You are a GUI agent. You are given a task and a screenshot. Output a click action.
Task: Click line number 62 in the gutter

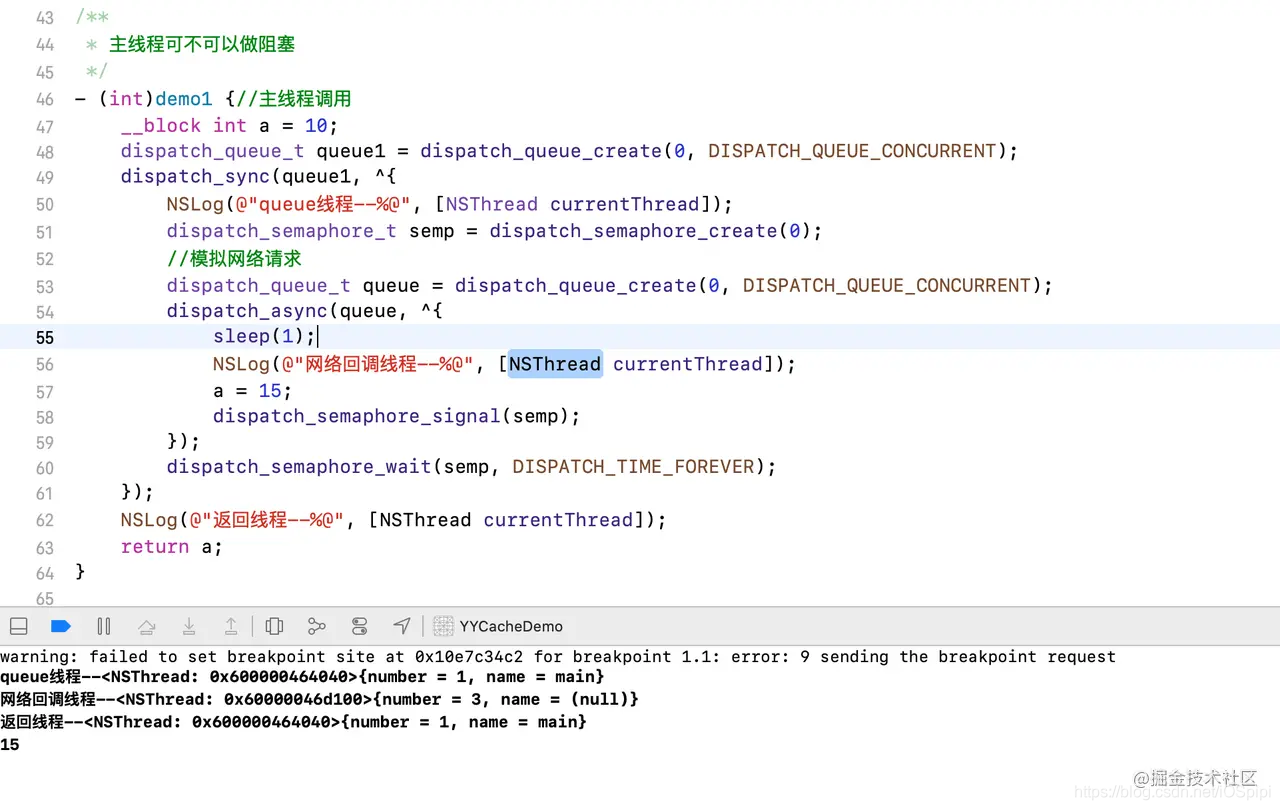(x=45, y=520)
